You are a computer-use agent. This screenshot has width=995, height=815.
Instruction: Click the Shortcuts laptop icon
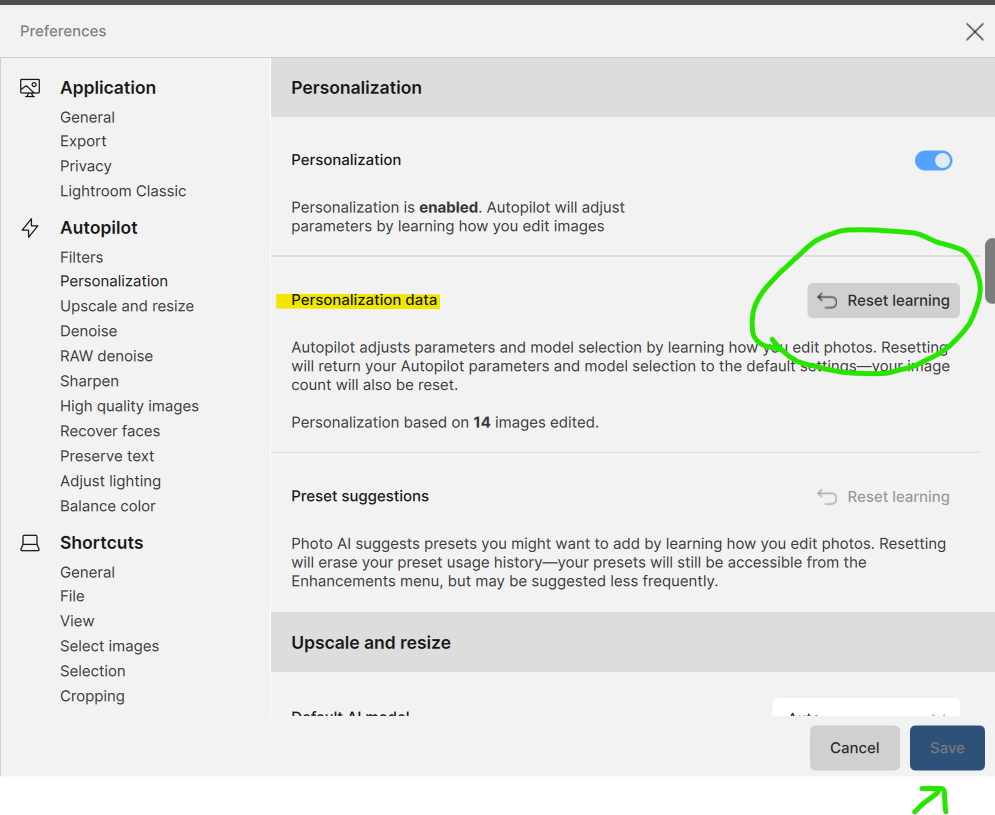(x=30, y=543)
